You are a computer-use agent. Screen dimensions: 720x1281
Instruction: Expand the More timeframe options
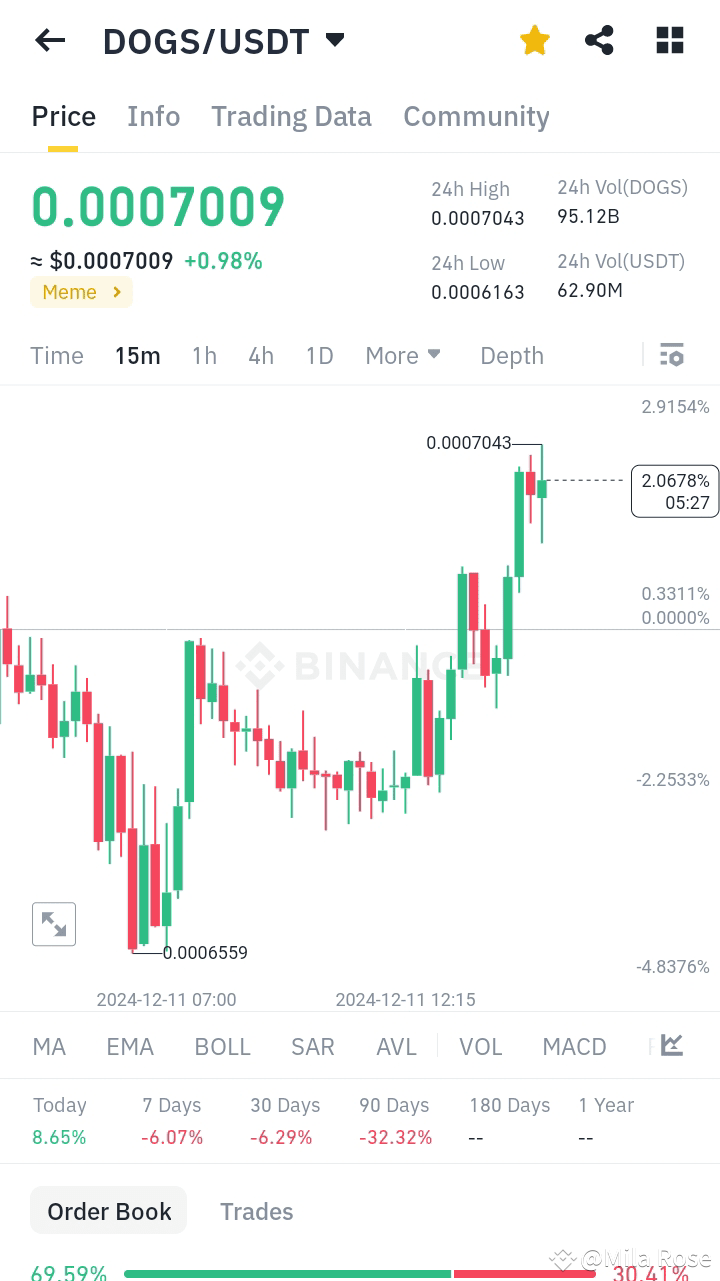[403, 355]
